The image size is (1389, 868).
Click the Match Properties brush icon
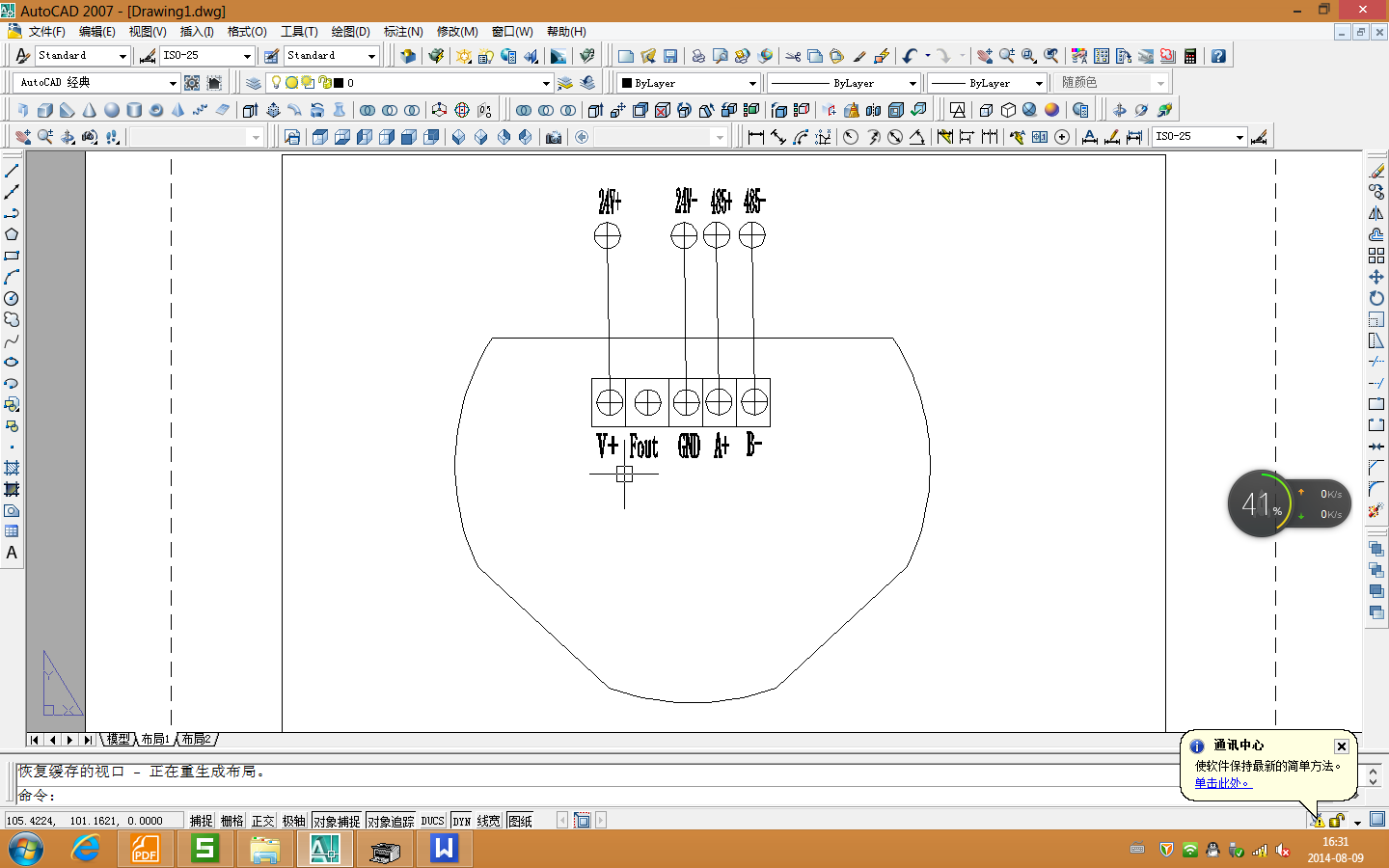pyautogui.click(x=859, y=56)
